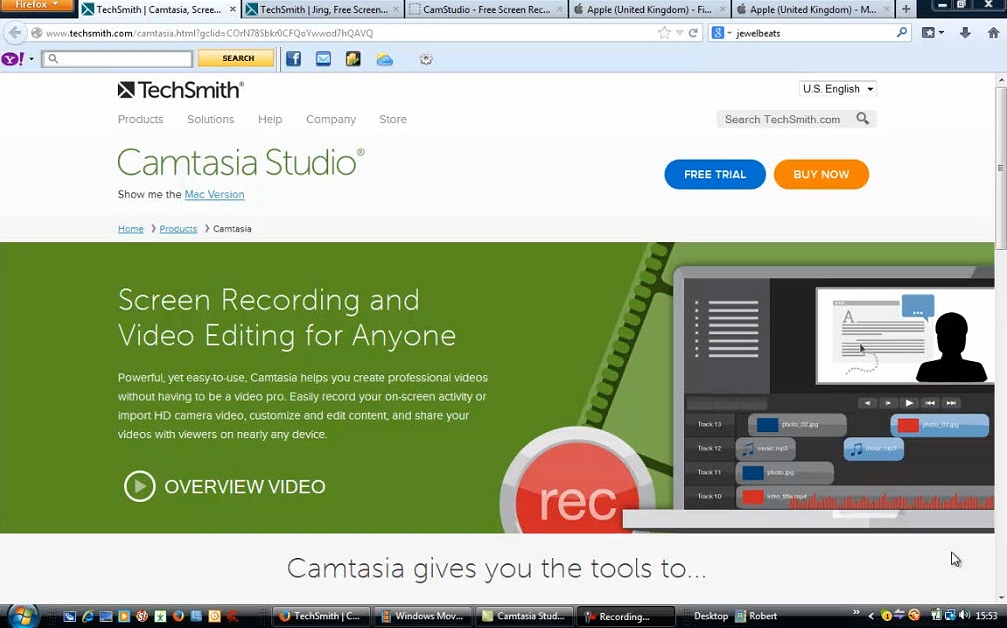Switch to Windows Movie Maker taskbar button
Screen dimensions: 1007x628
423,616
